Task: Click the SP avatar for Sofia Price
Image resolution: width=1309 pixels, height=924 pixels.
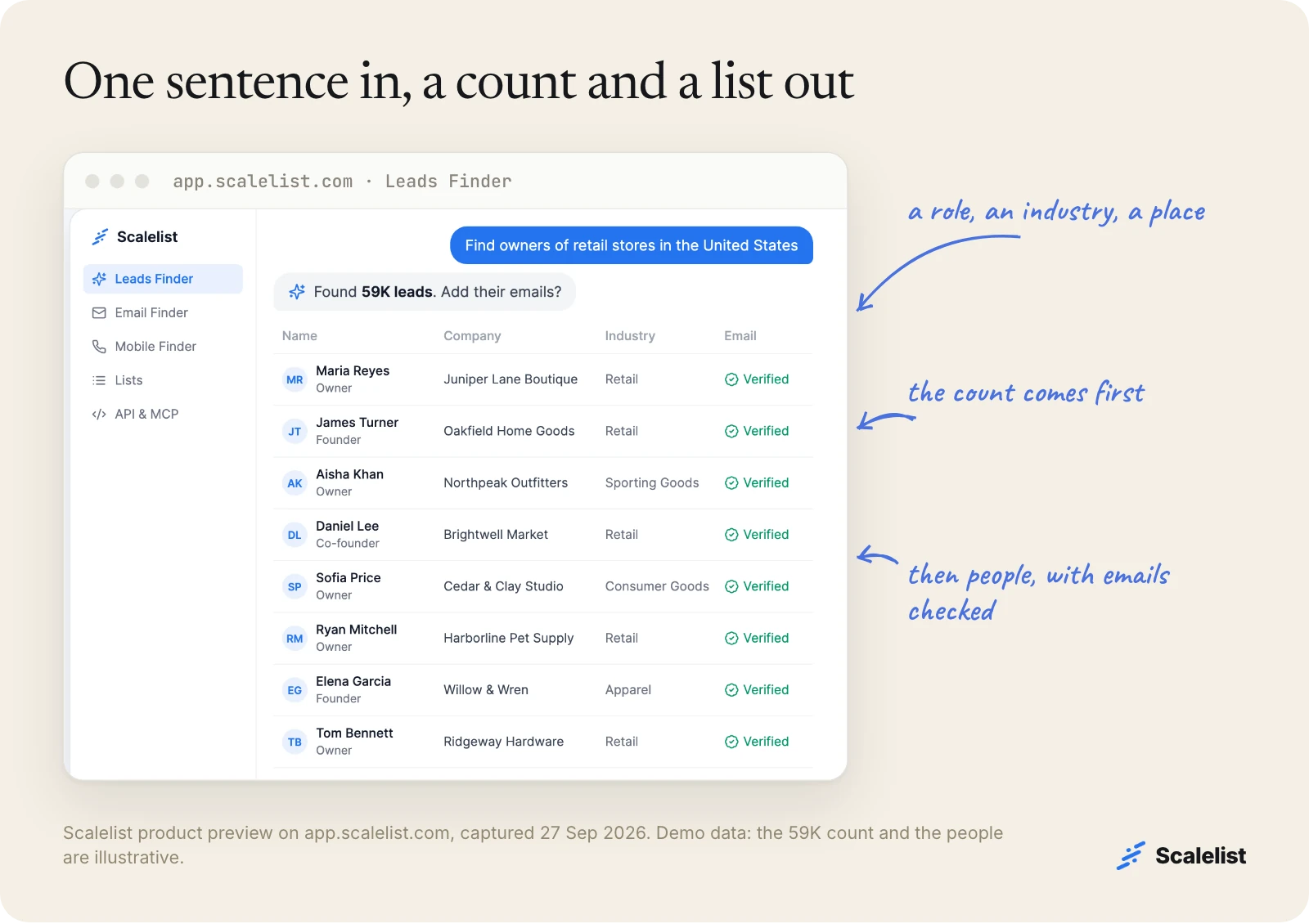Action: (295, 586)
